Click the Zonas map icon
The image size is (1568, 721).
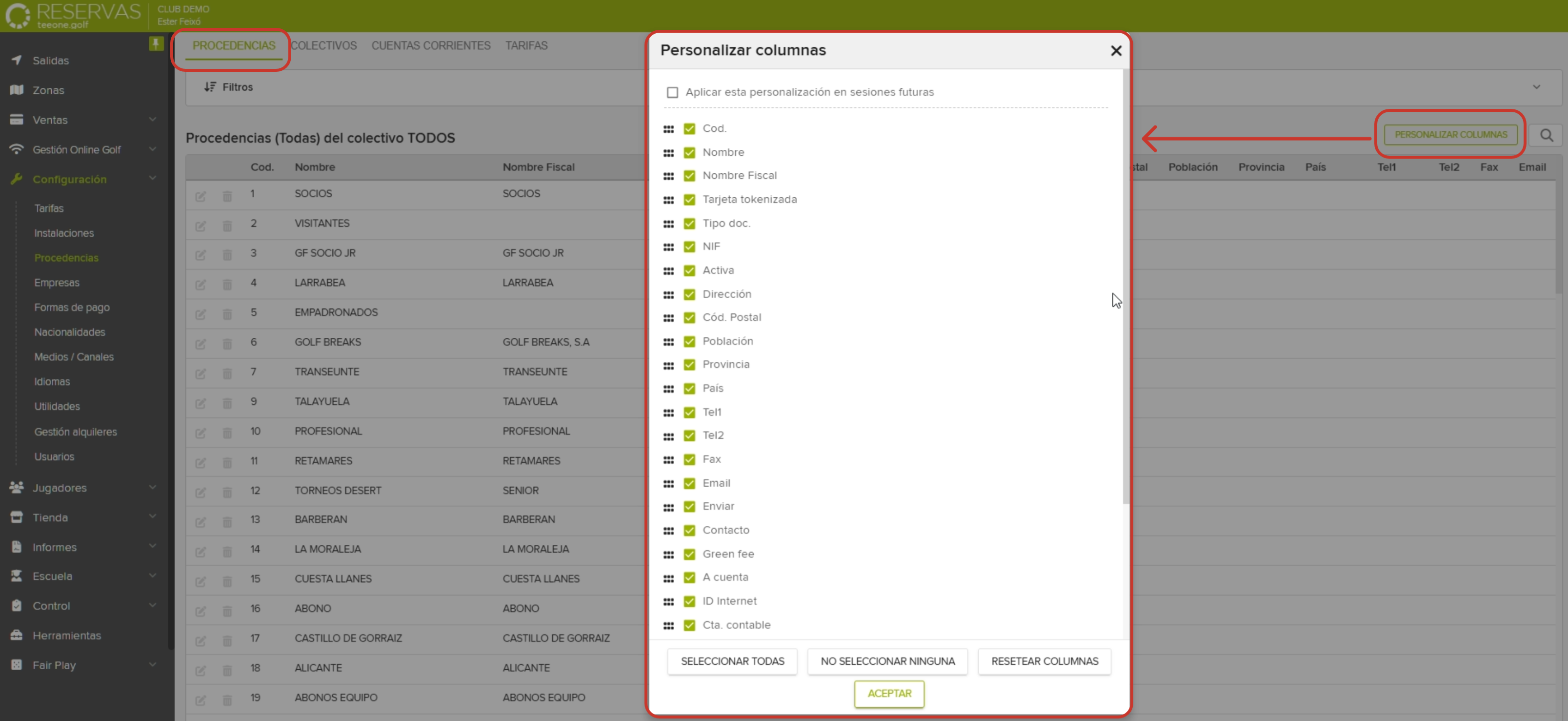(17, 89)
